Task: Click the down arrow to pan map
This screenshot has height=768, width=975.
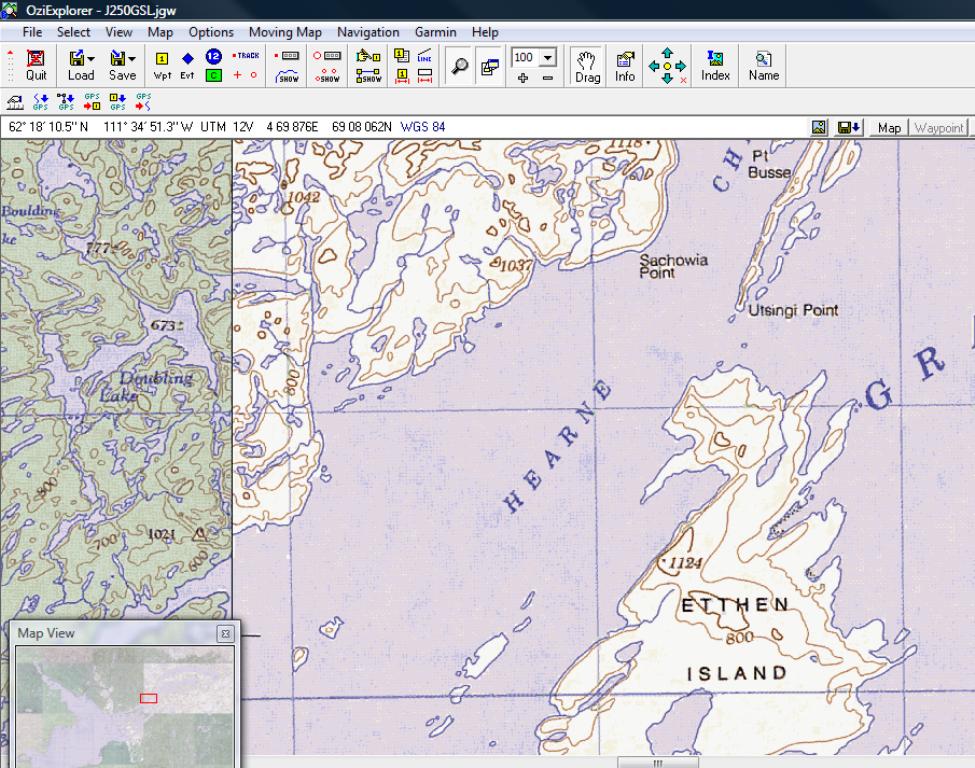Action: coord(667,78)
